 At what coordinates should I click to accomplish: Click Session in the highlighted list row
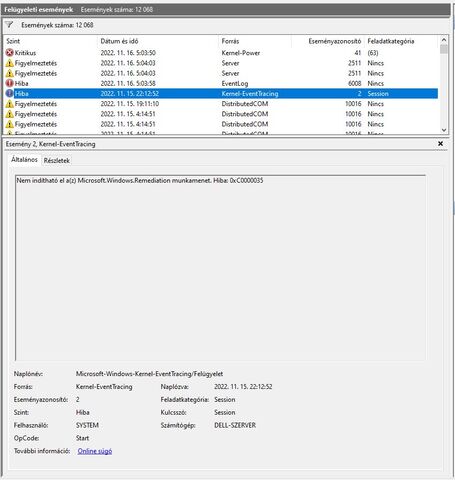[378, 94]
